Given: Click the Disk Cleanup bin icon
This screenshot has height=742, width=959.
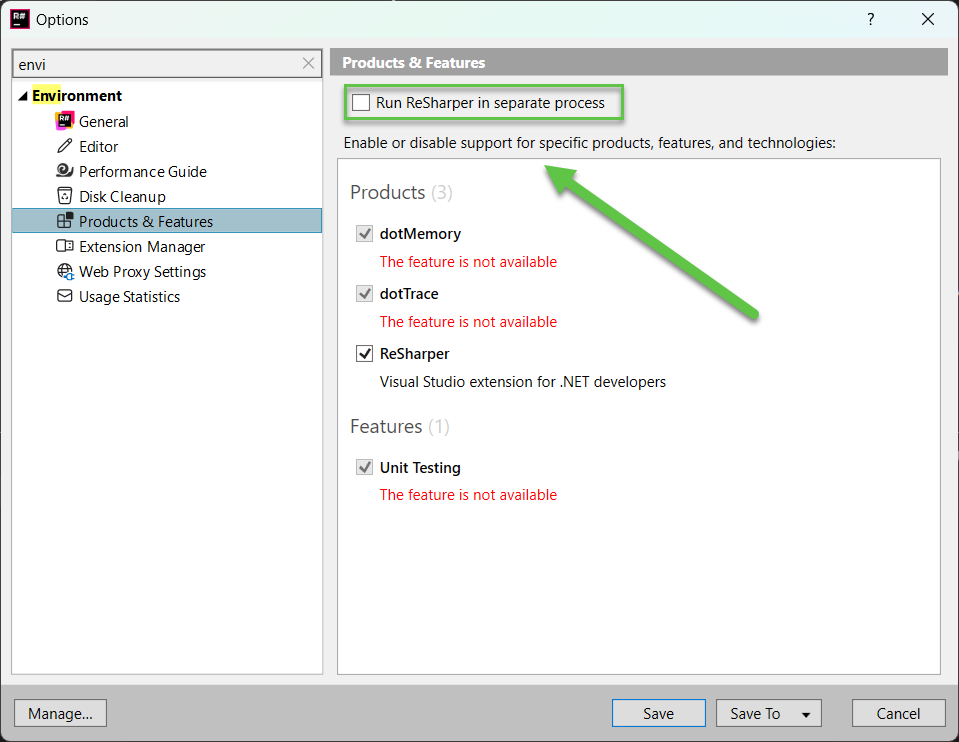Looking at the screenshot, I should click(x=65, y=196).
